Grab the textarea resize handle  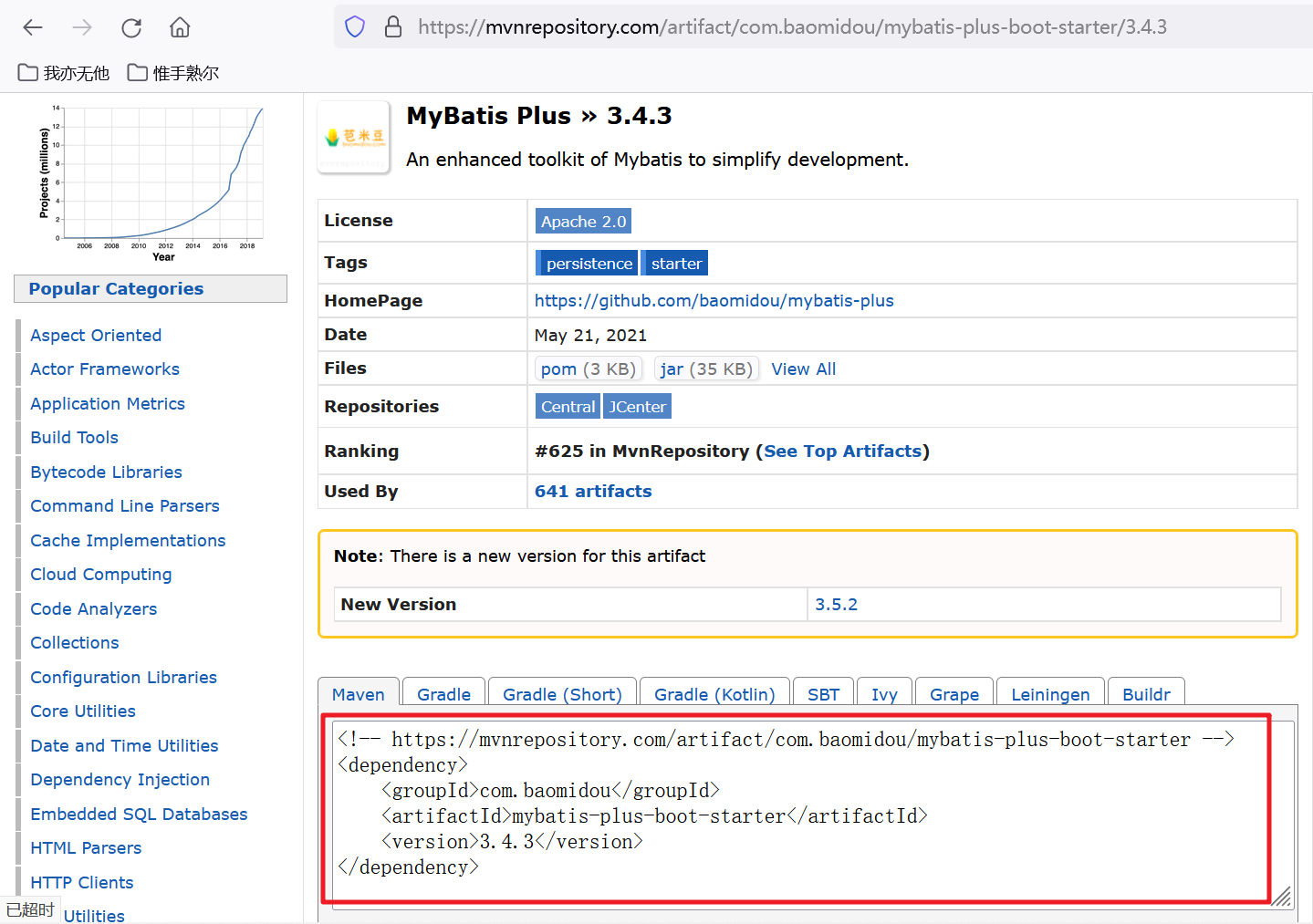click(x=1283, y=897)
